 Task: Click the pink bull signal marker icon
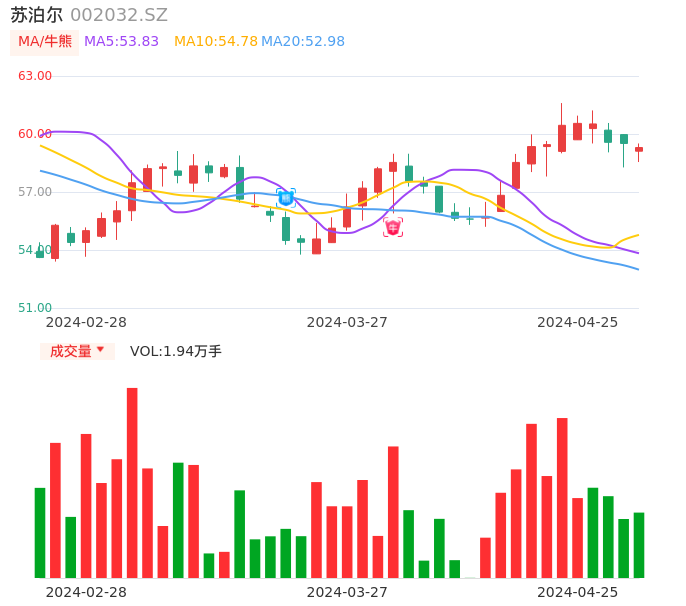coord(393,228)
